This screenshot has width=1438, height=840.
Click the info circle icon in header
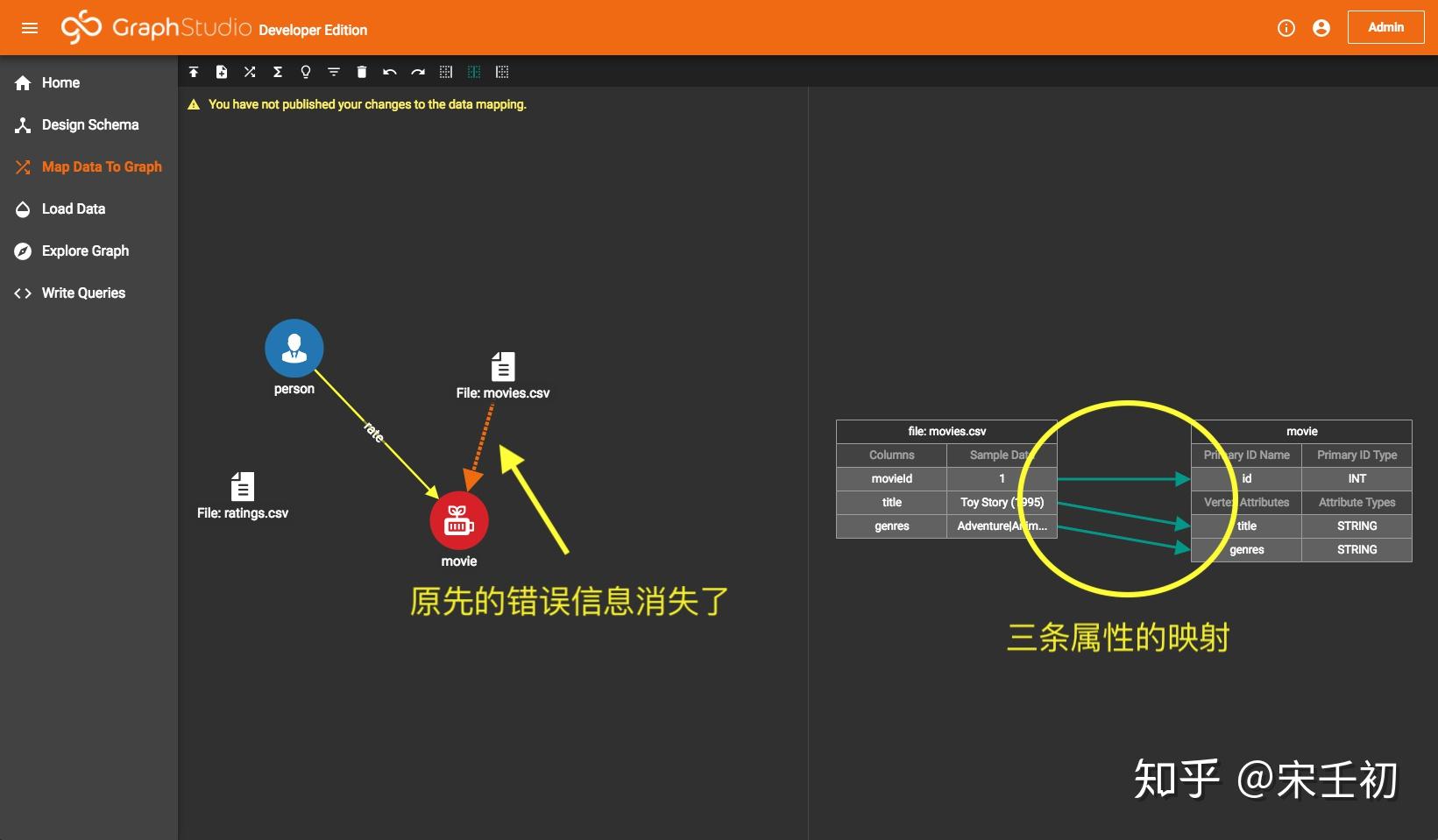(x=1286, y=28)
